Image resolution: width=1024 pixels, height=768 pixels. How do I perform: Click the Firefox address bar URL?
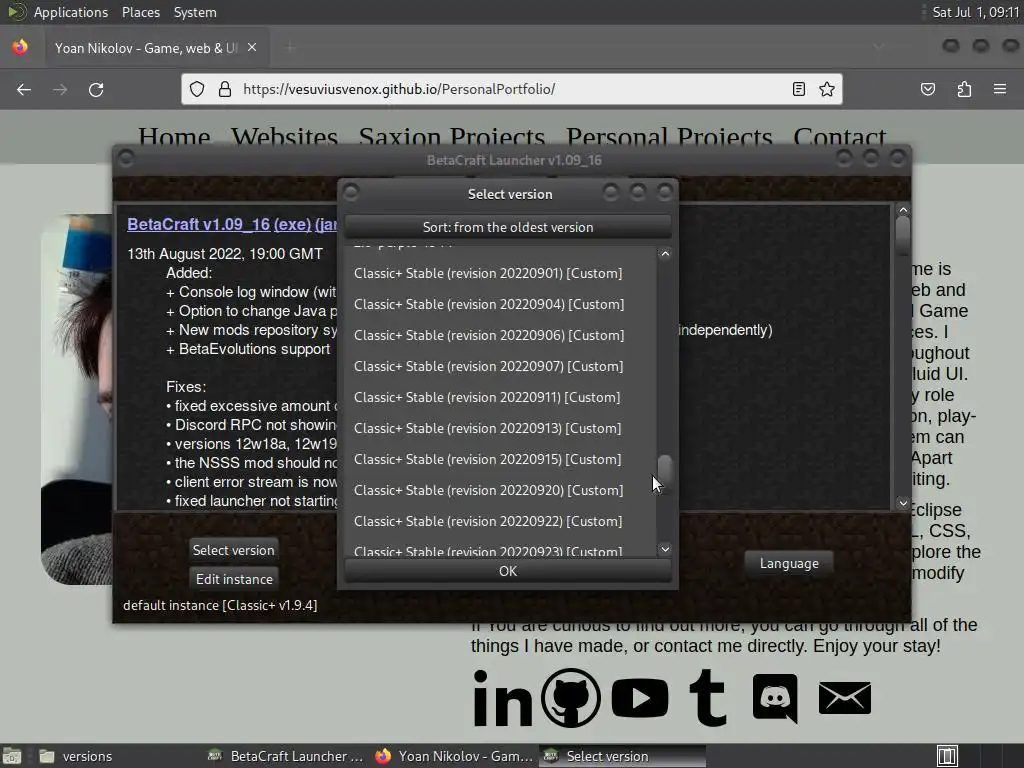(399, 89)
